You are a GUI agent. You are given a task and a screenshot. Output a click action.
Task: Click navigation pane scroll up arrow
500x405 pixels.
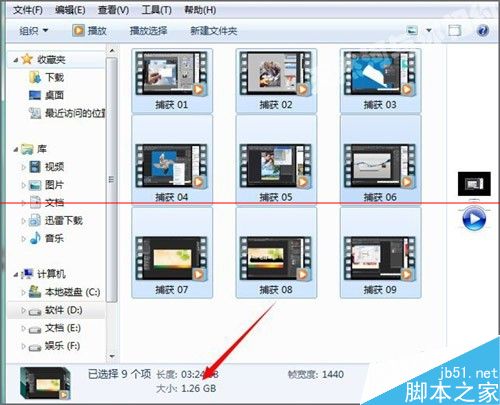112,51
